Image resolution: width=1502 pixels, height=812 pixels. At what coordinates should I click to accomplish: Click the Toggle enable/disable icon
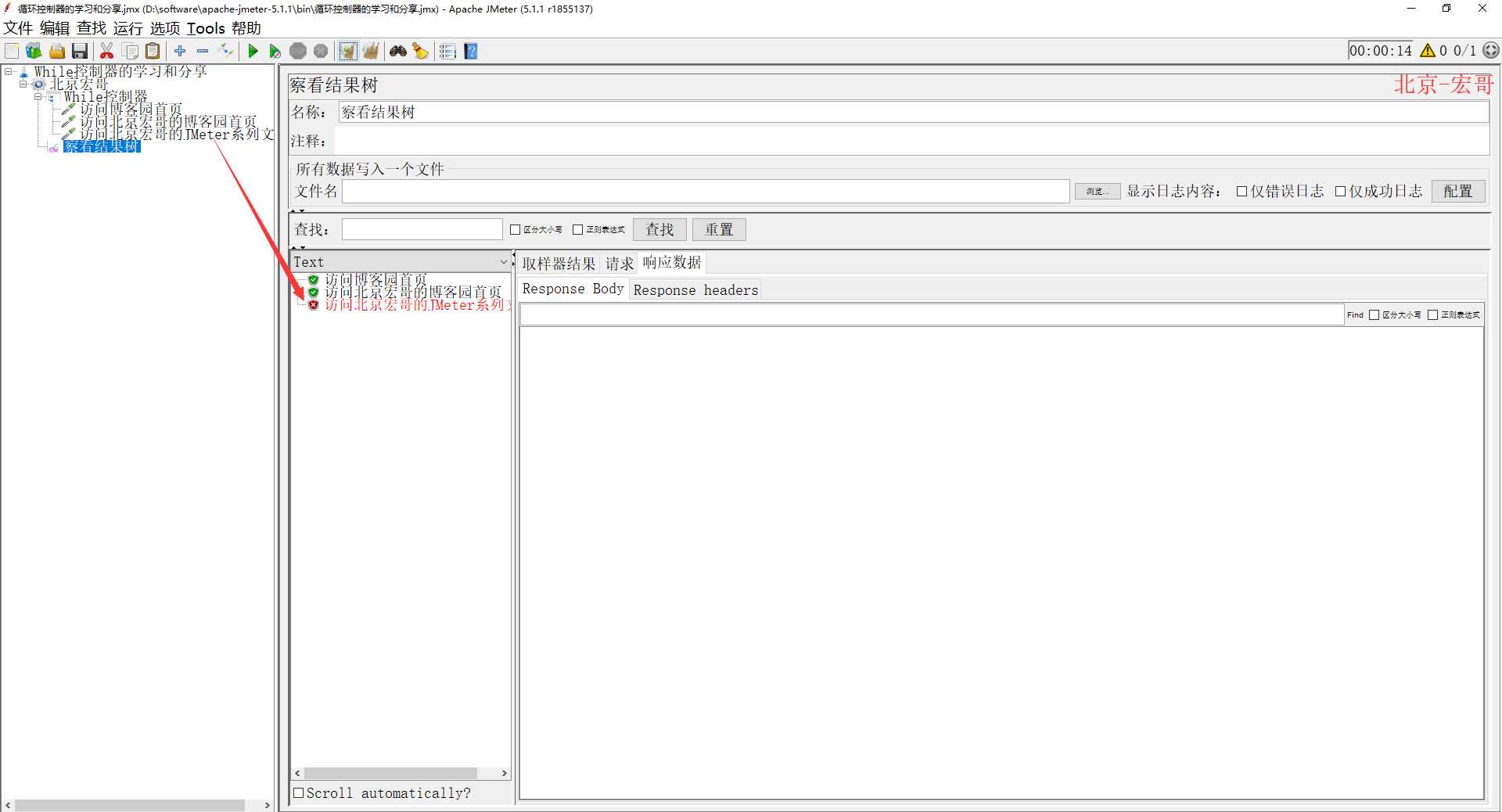tap(226, 51)
